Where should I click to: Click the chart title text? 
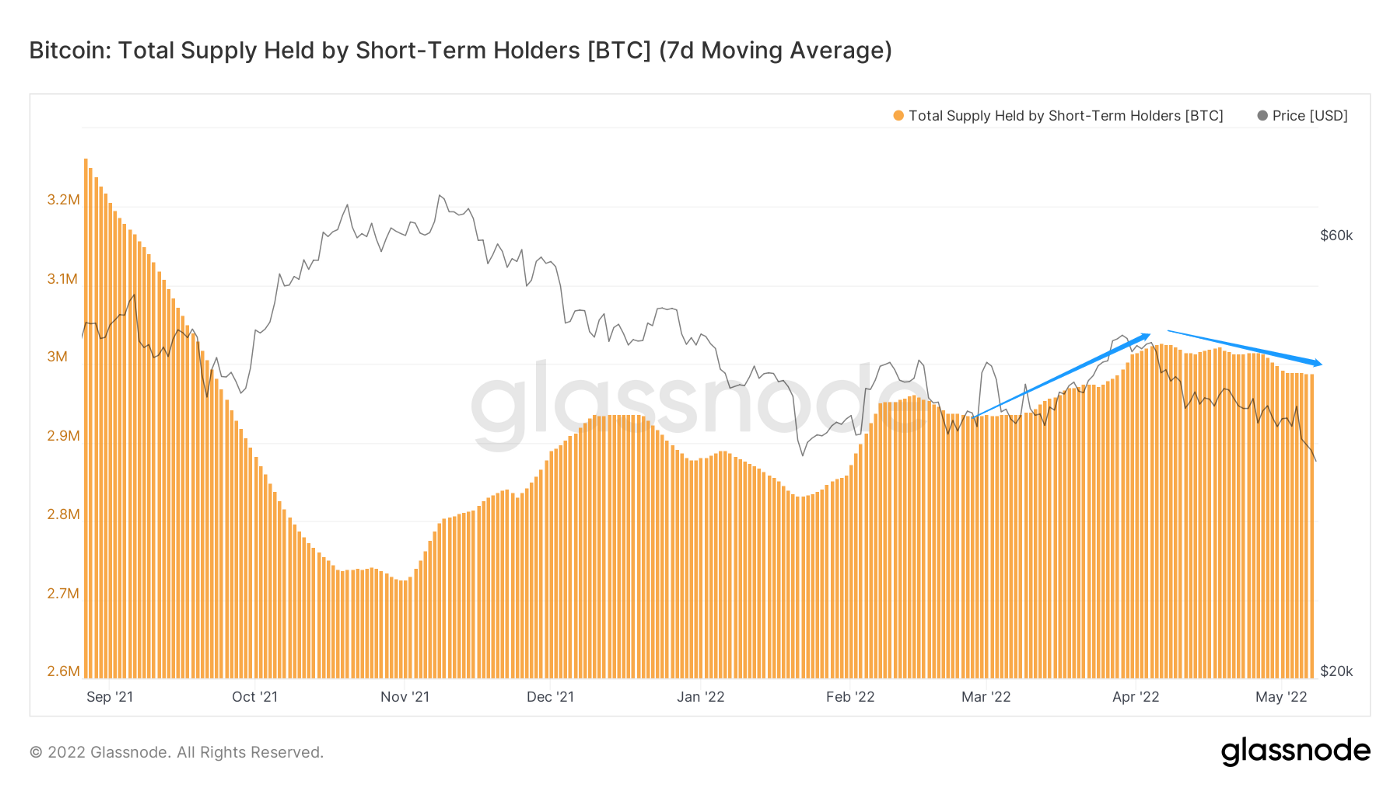point(460,50)
